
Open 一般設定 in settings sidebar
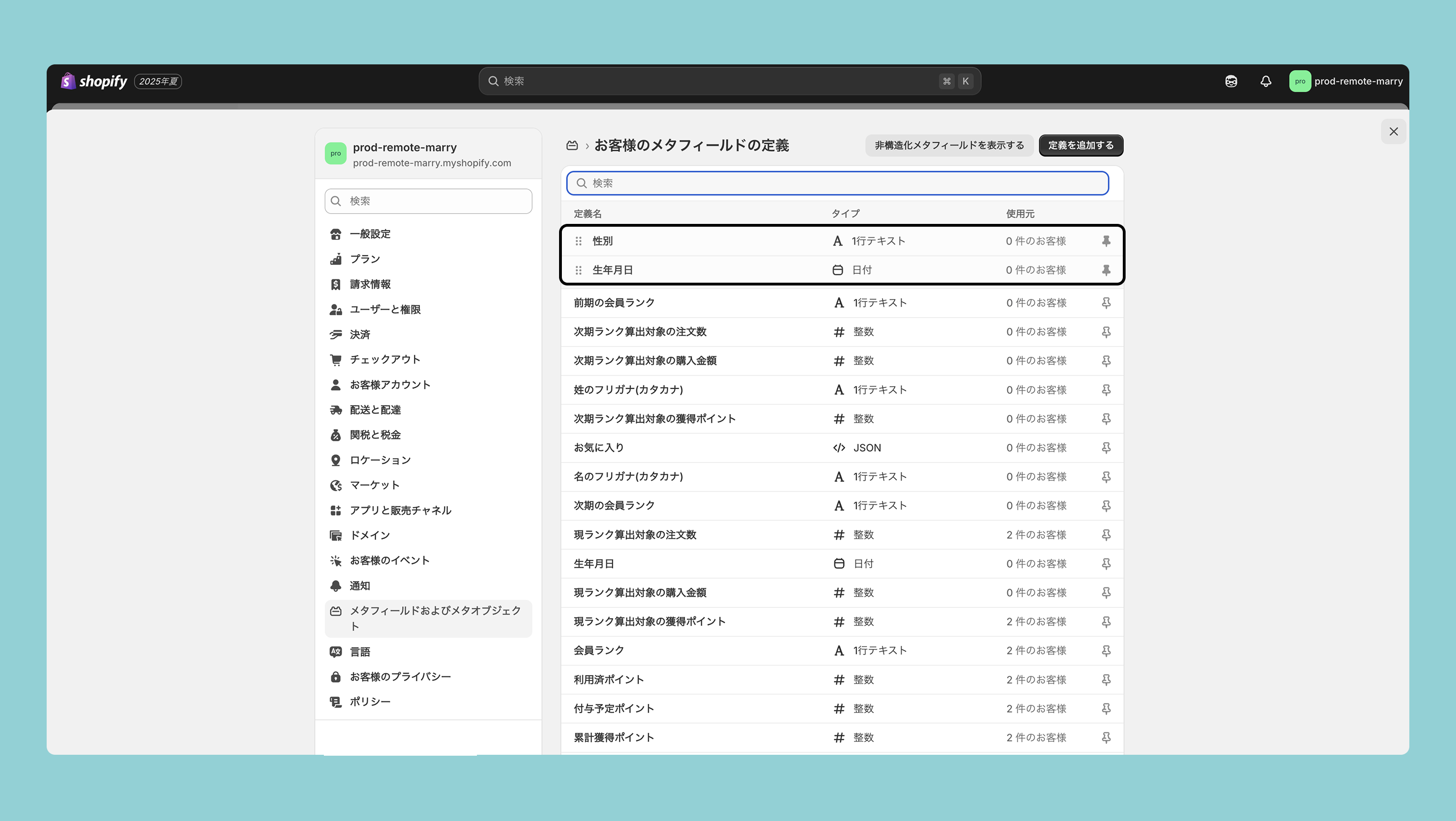pyautogui.click(x=370, y=234)
